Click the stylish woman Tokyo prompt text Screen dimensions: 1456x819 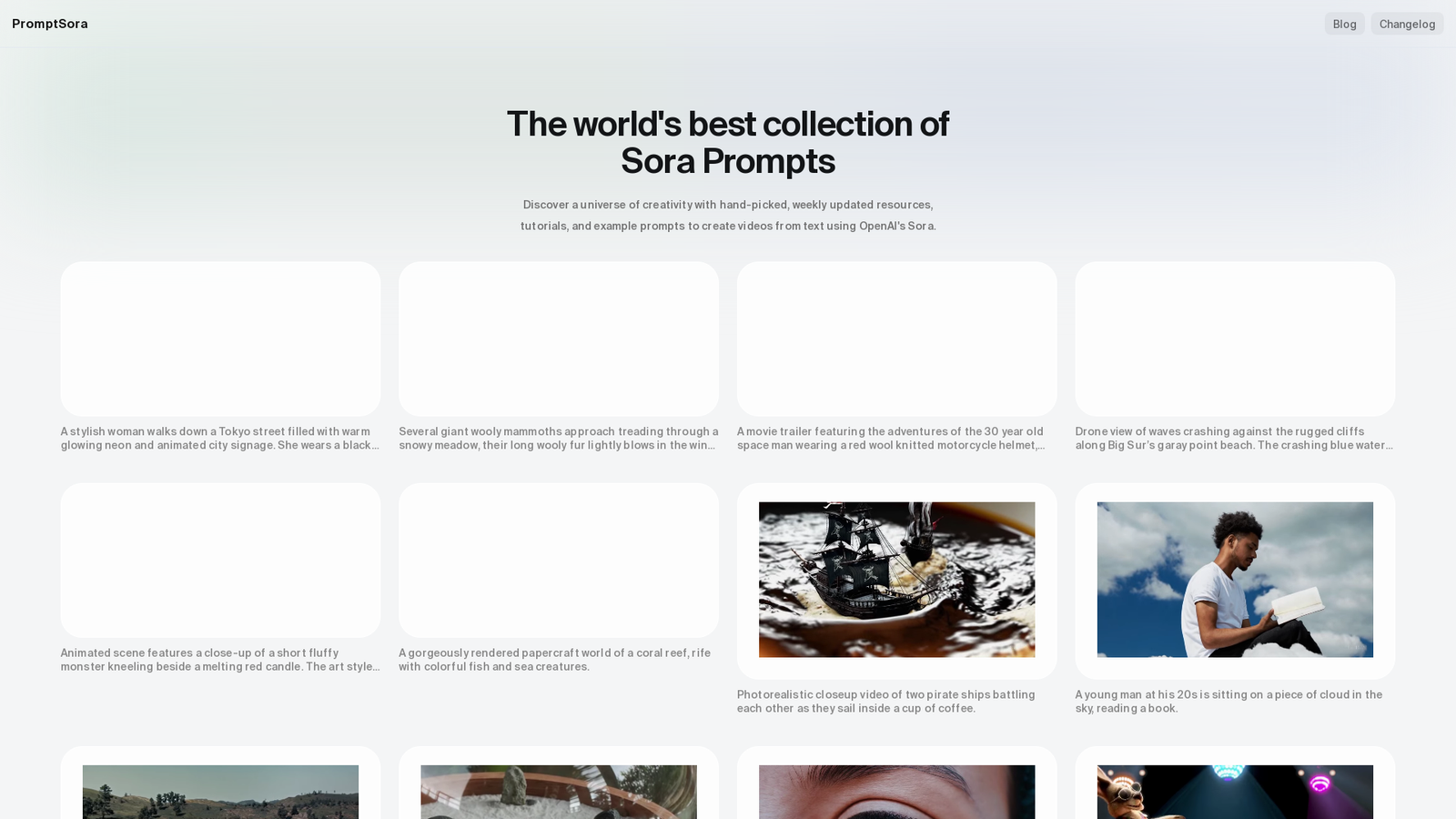220,439
